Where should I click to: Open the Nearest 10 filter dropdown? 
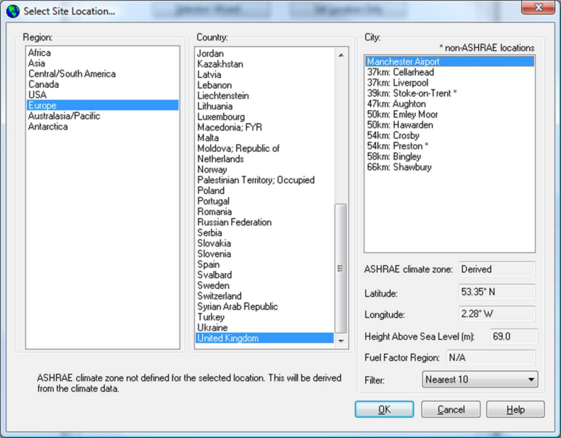coord(480,379)
